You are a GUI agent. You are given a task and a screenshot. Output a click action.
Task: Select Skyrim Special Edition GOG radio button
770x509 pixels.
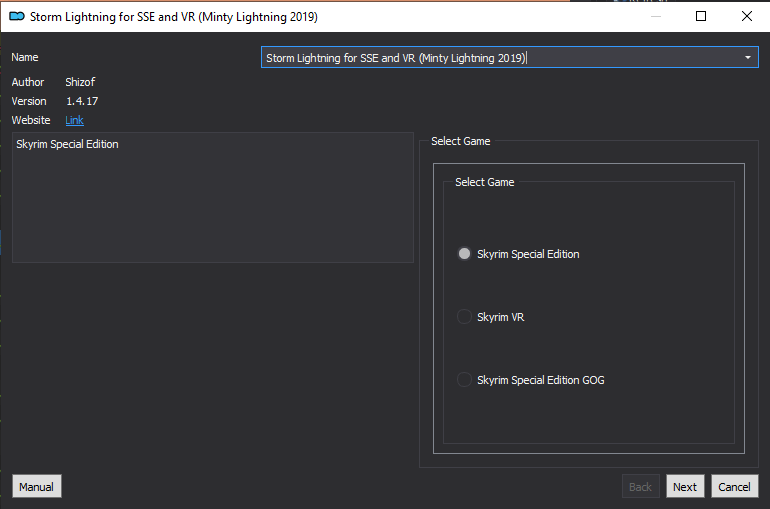point(464,379)
